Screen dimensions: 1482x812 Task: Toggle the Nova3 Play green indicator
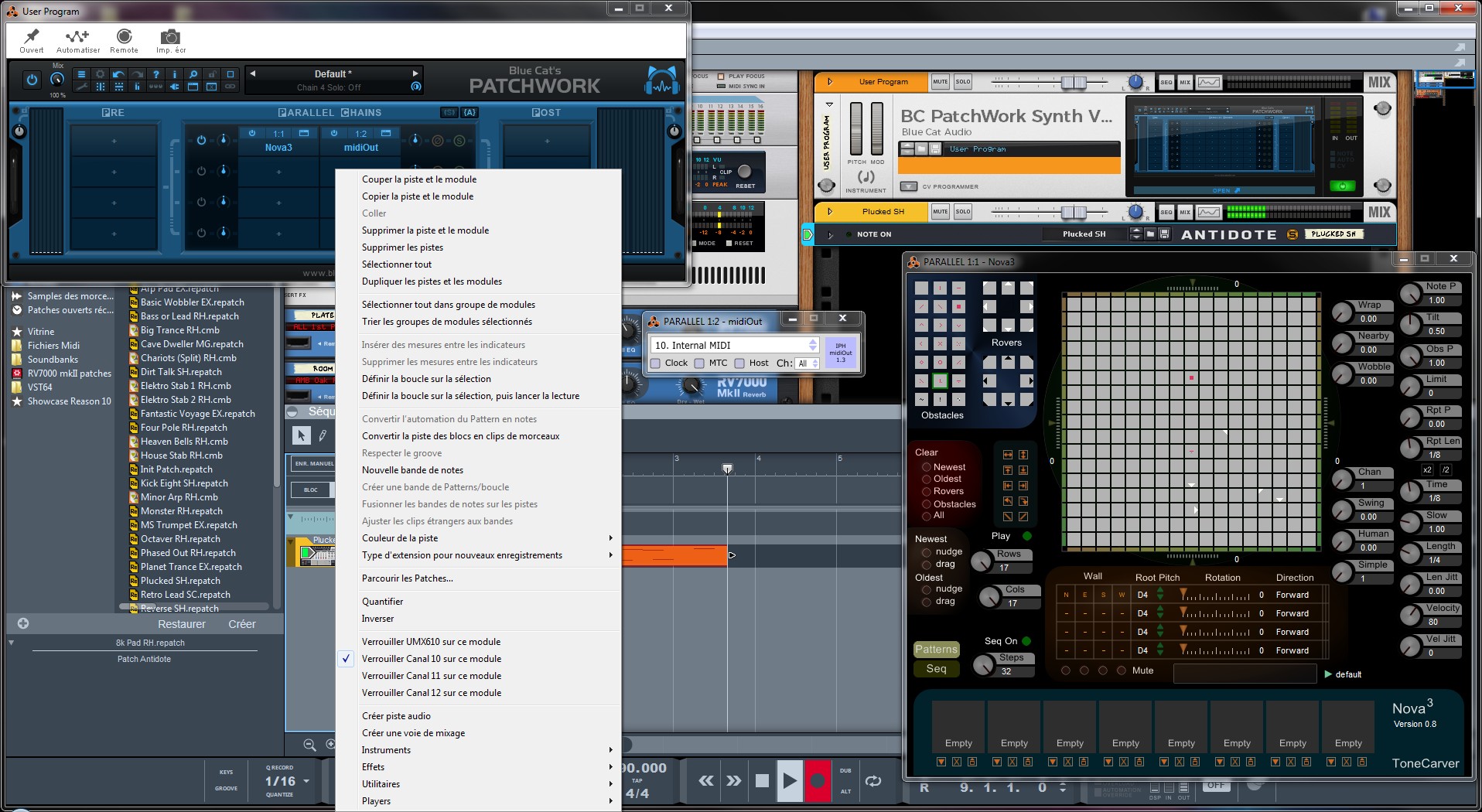tap(1027, 536)
